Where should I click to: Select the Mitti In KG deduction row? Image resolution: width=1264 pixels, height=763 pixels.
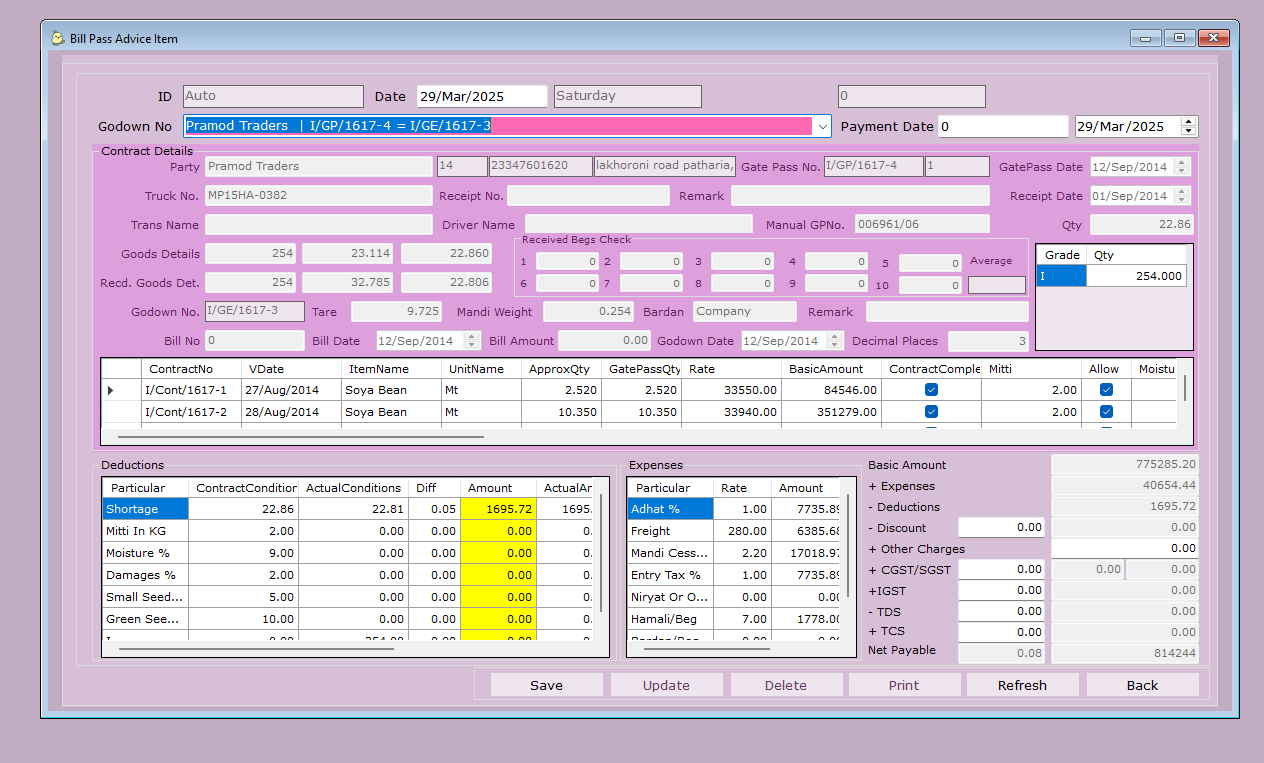145,531
